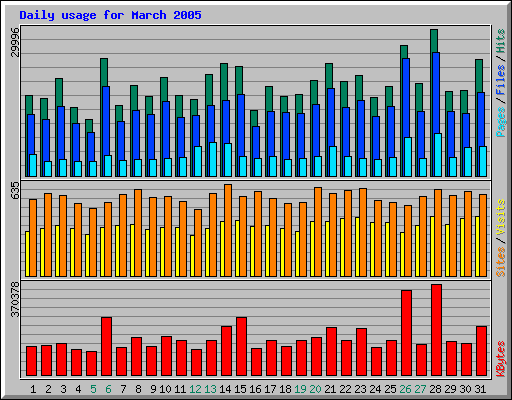Select green weekend day 12 label

195,389
